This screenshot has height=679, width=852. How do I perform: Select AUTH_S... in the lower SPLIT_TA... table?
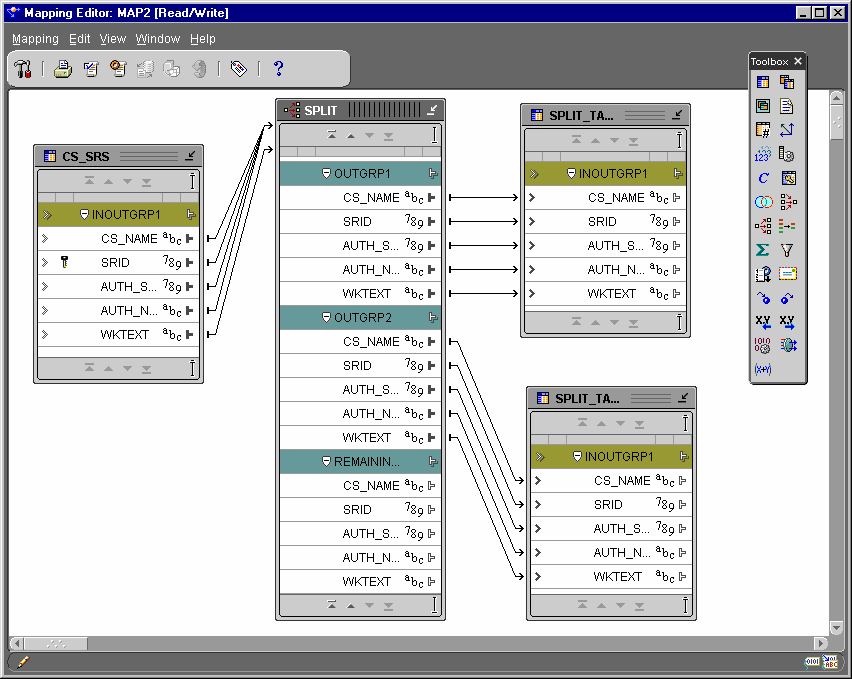click(x=611, y=529)
